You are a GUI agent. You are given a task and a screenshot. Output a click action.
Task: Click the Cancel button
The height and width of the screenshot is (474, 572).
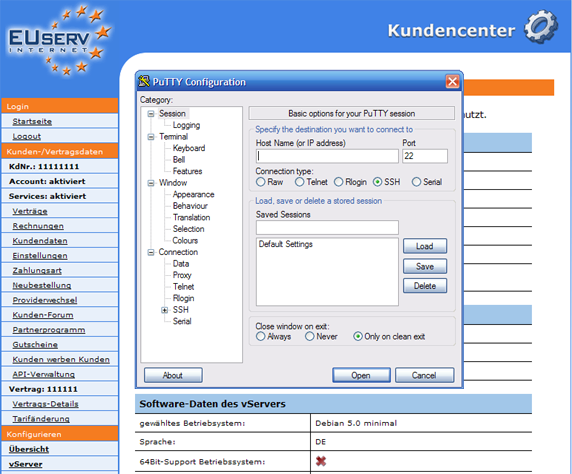[424, 375]
